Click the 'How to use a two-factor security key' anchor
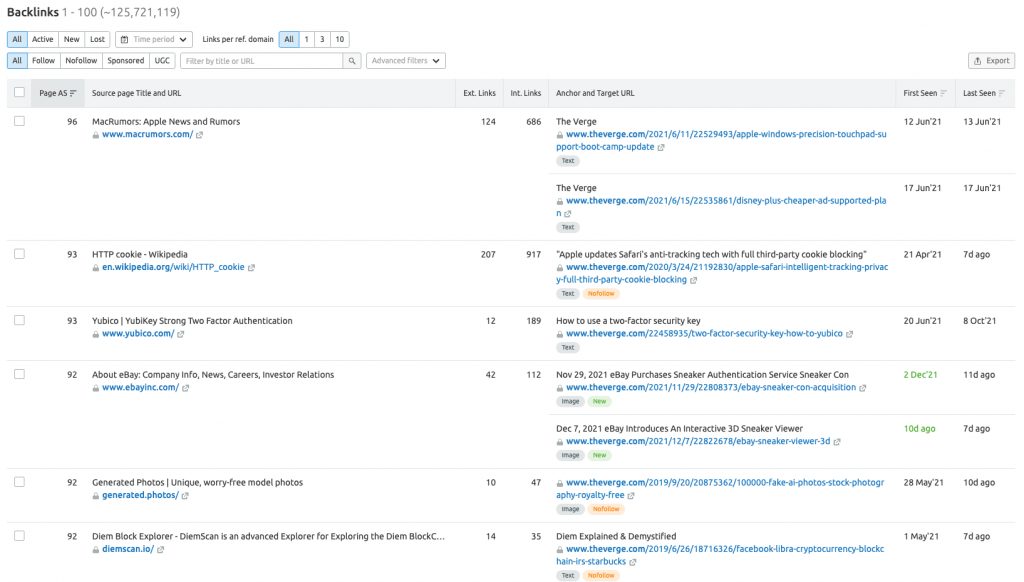Image resolution: width=1024 pixels, height=582 pixels. (628, 321)
